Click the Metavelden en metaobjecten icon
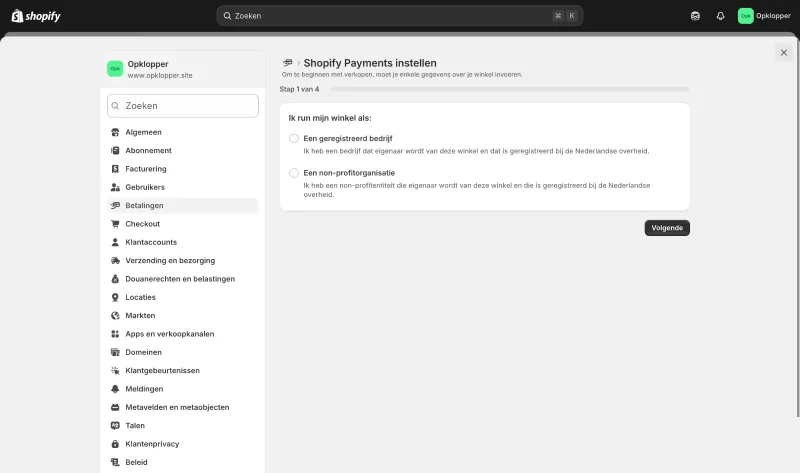This screenshot has width=800, height=473. 115,408
